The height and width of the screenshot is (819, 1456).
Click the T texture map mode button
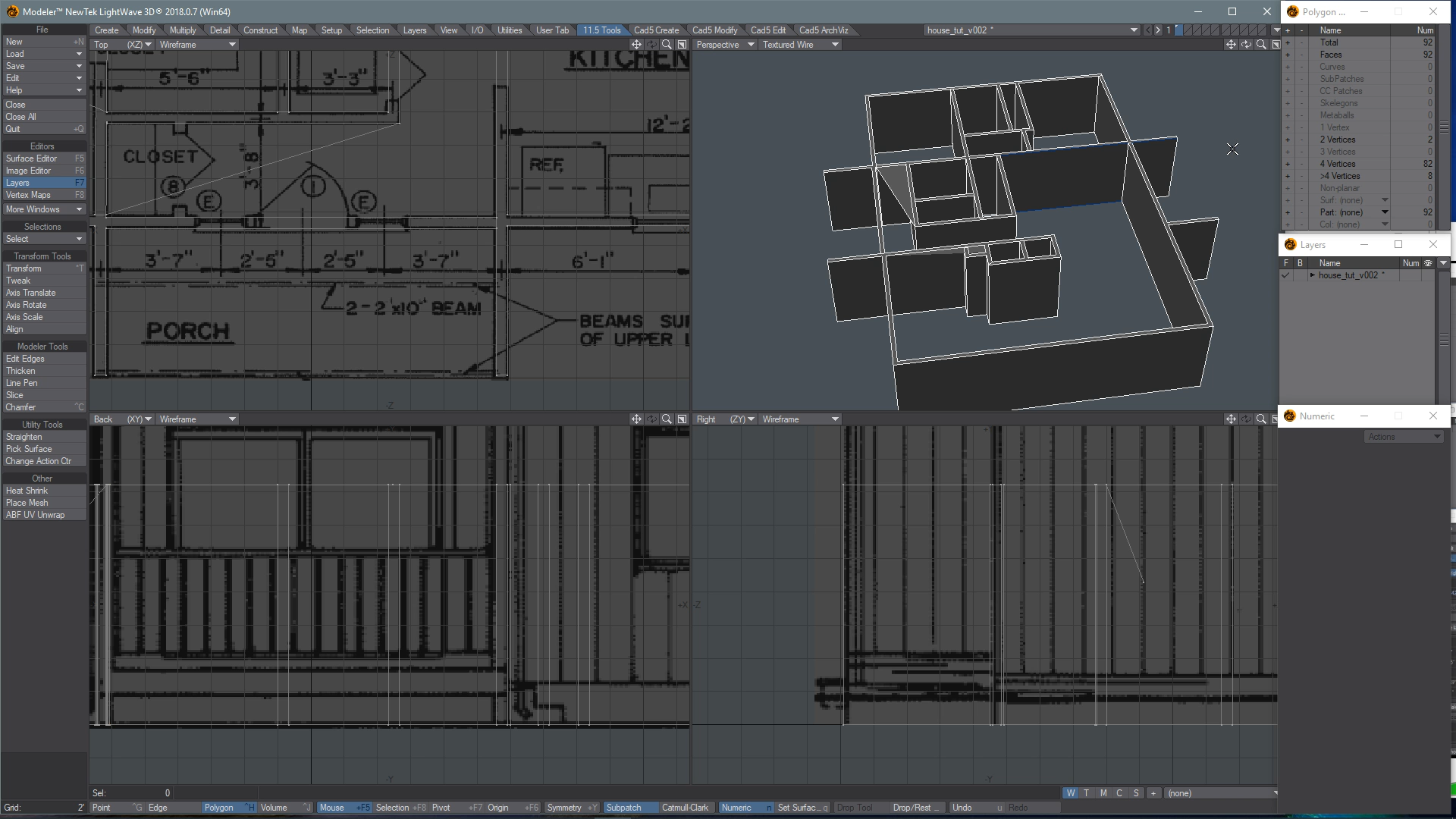click(1087, 793)
